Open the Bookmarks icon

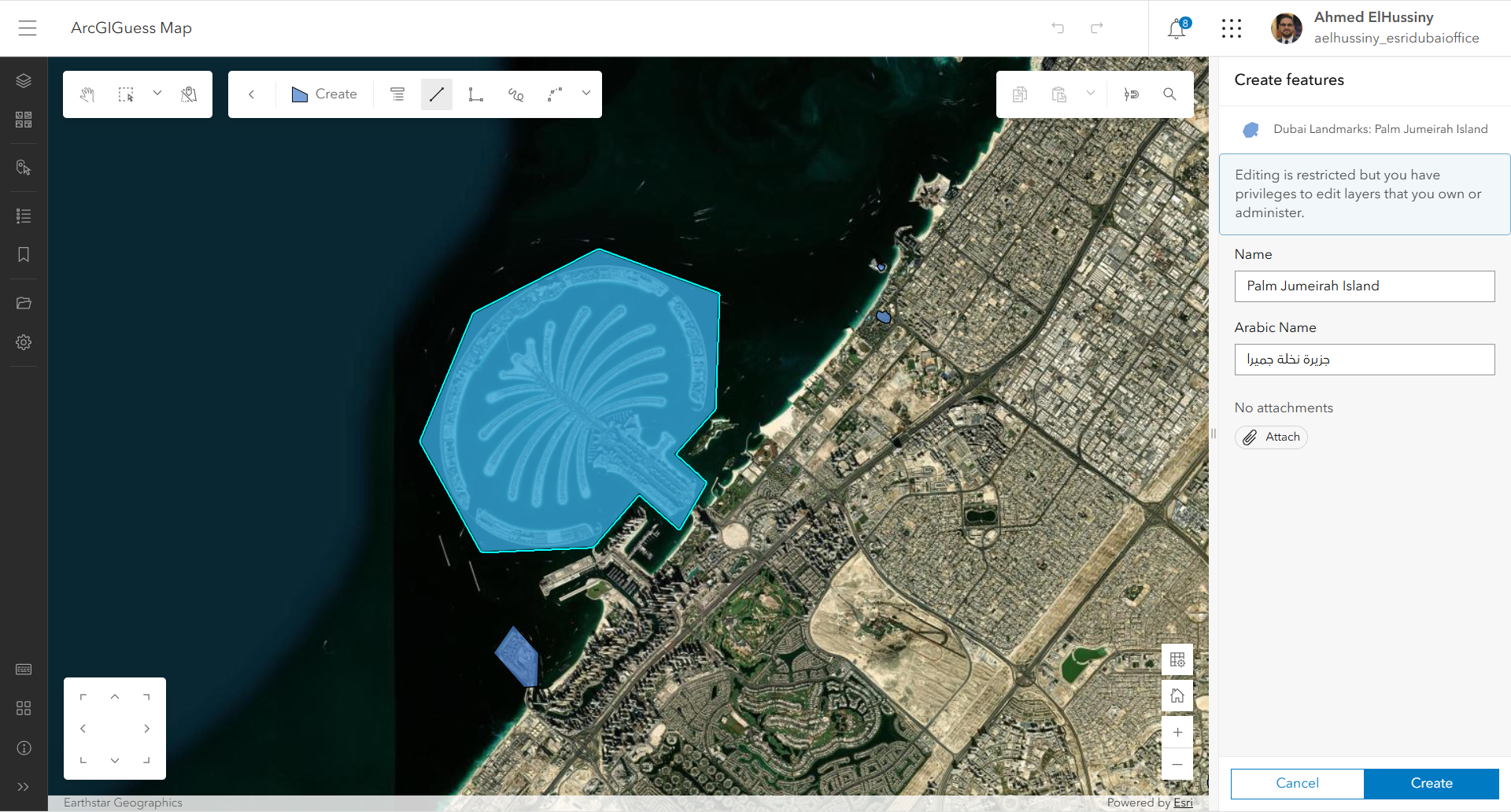click(24, 255)
